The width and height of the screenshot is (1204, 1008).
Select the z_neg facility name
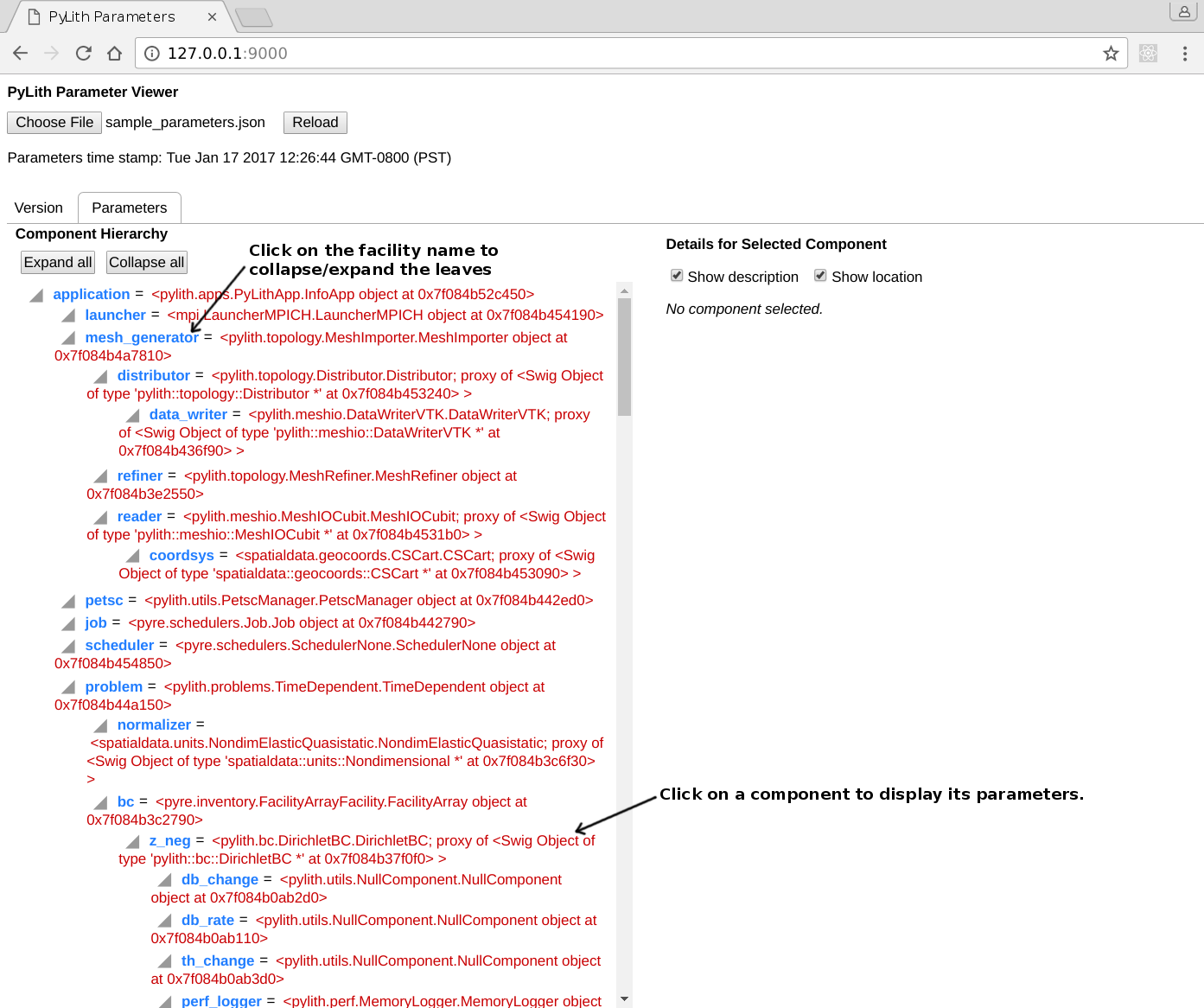(169, 840)
